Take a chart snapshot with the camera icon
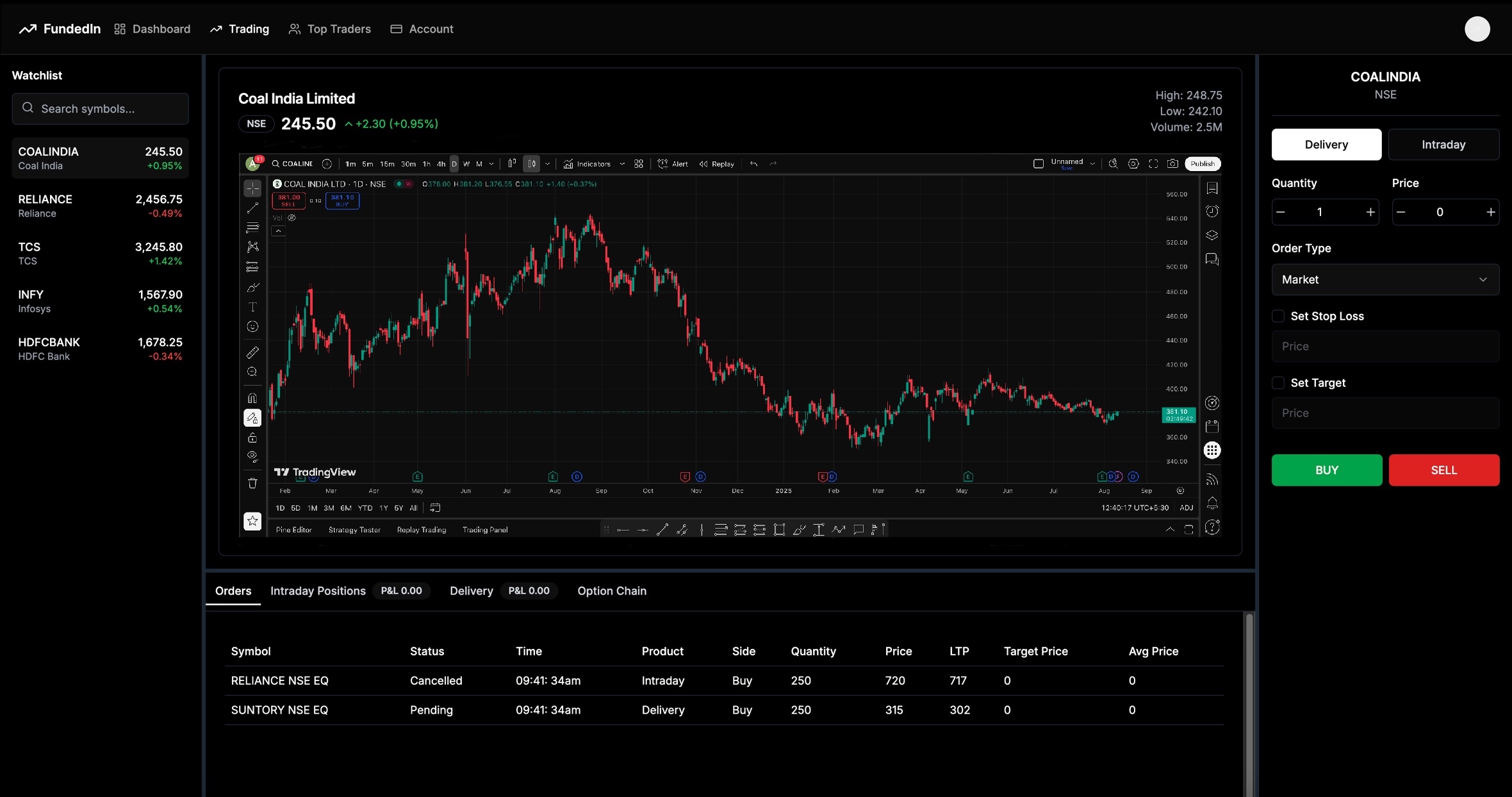Screen dimensions: 1512x797 point(1172,163)
